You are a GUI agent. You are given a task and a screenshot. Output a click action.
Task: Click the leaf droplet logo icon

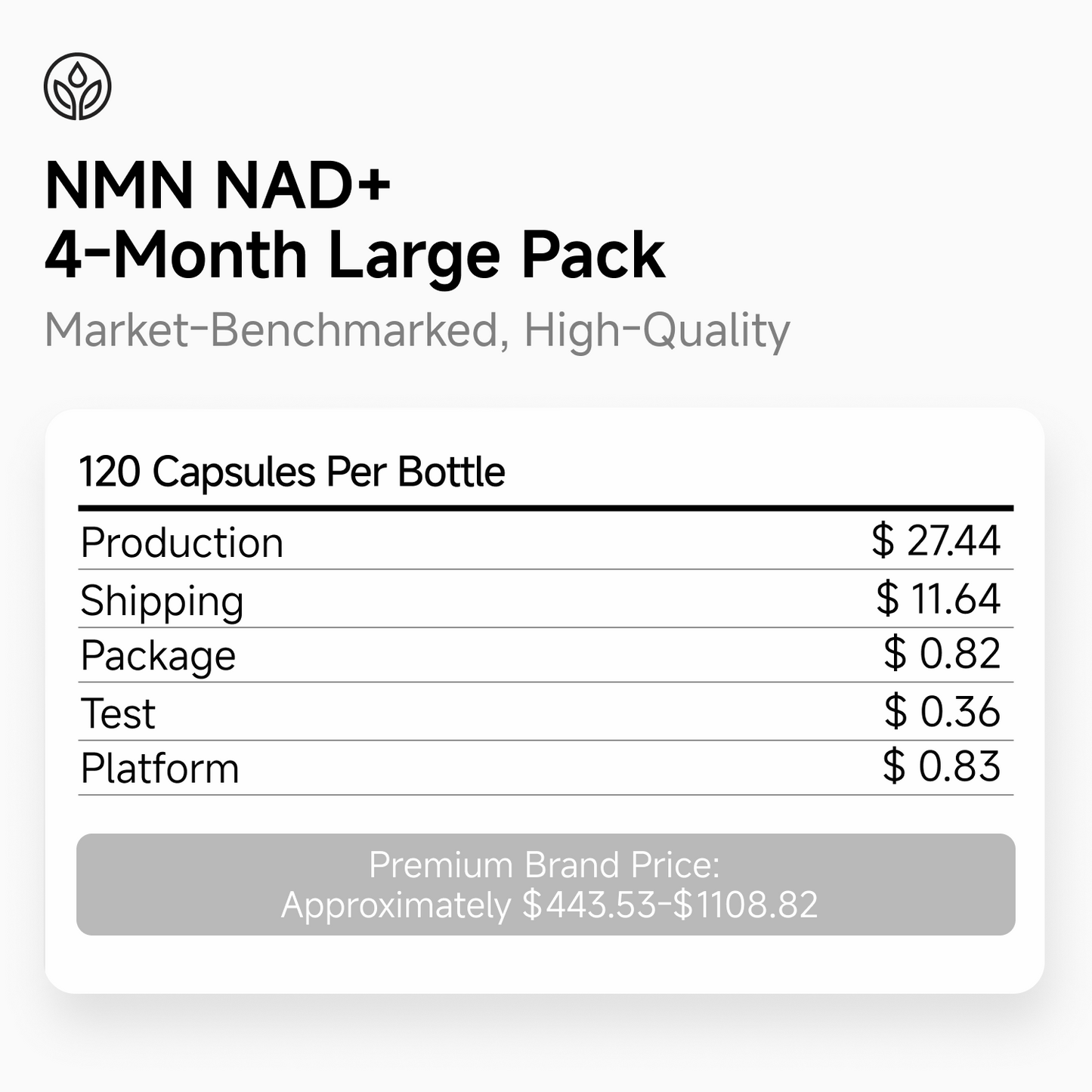click(78, 86)
